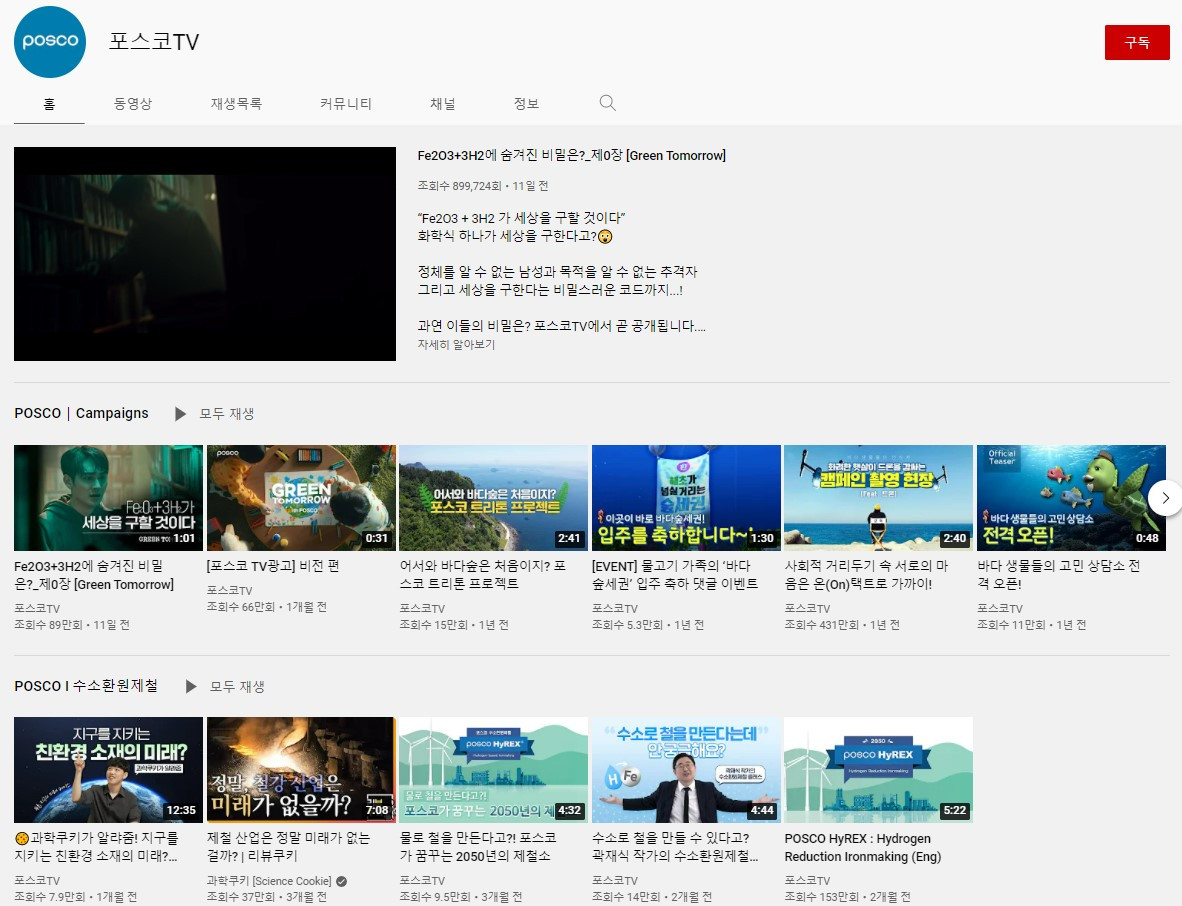The width and height of the screenshot is (1182, 906).
Task: Click title 수소로 철을 만들 수 있다고? 곽재식
Action: (x=675, y=846)
